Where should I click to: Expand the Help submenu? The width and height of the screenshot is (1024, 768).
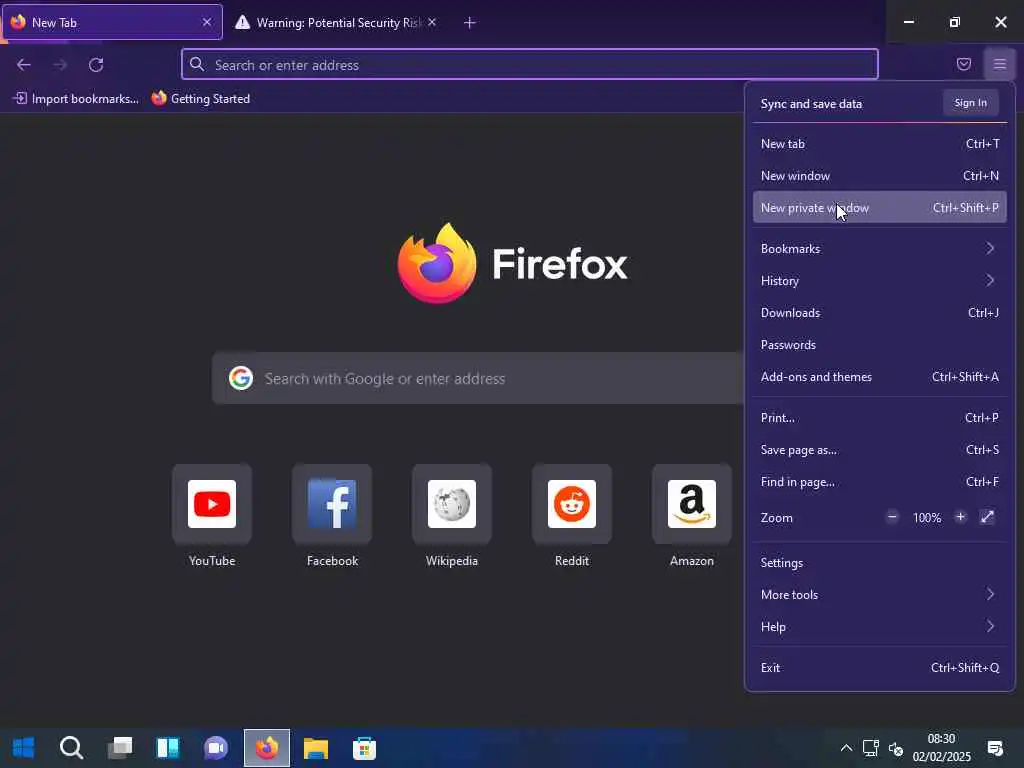tap(879, 626)
